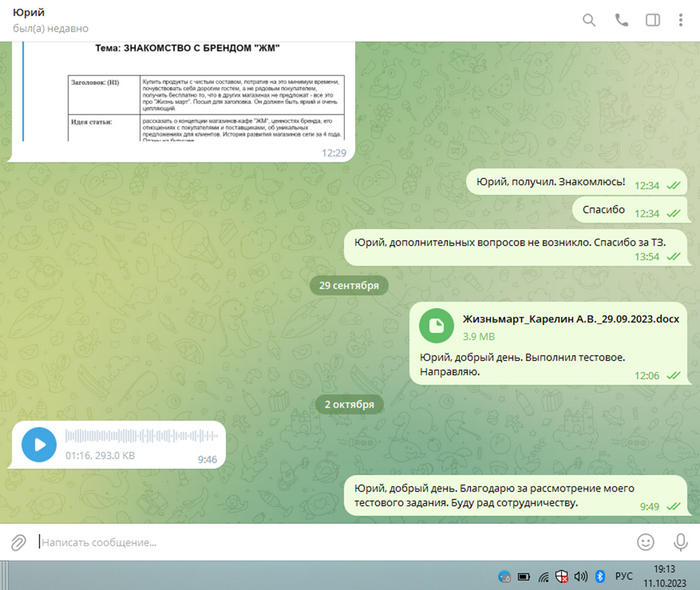Image resolution: width=700 pixels, height=590 pixels.
Task: Open the battery icon in system tray
Action: (523, 577)
